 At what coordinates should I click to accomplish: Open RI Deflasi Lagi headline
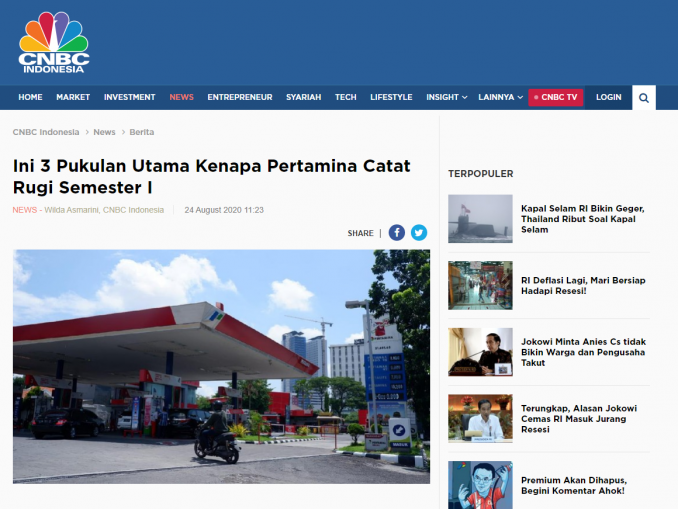coord(583,285)
